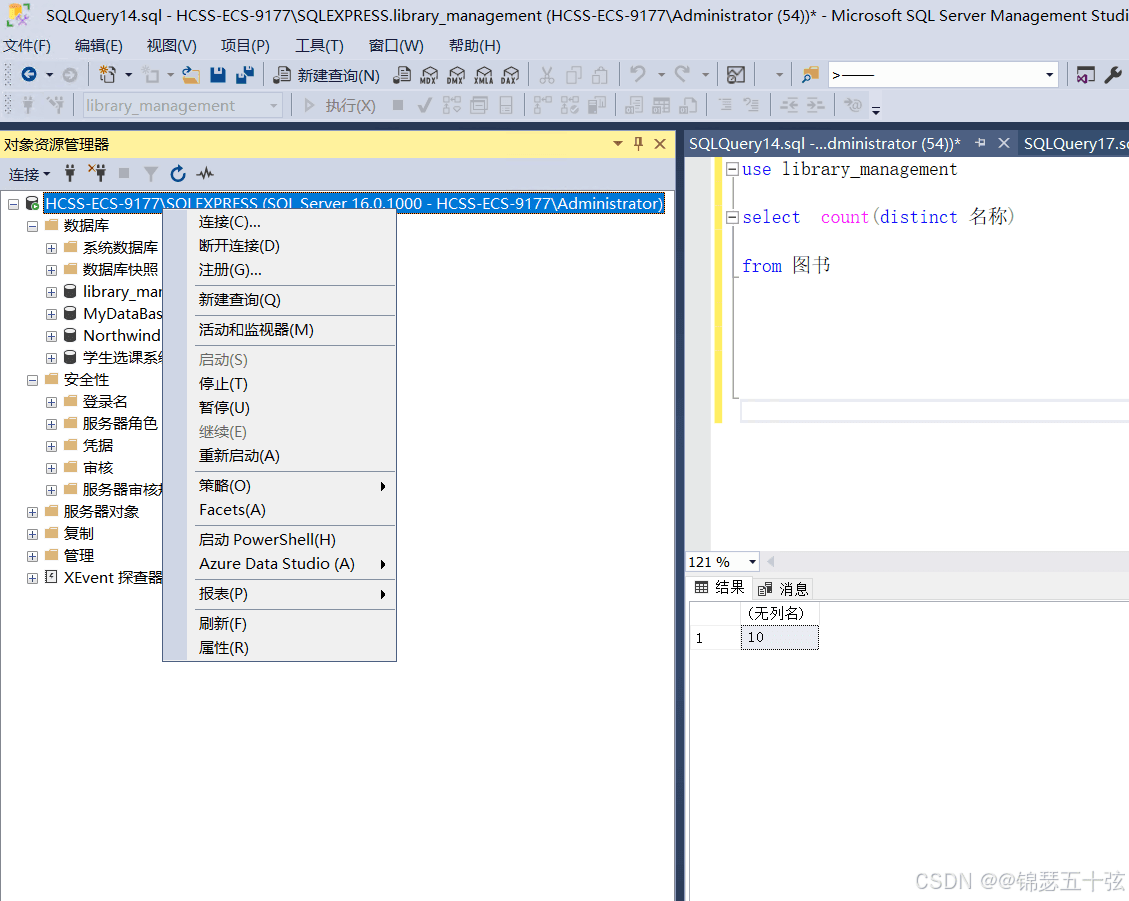Open a new XMLA query

point(484,74)
